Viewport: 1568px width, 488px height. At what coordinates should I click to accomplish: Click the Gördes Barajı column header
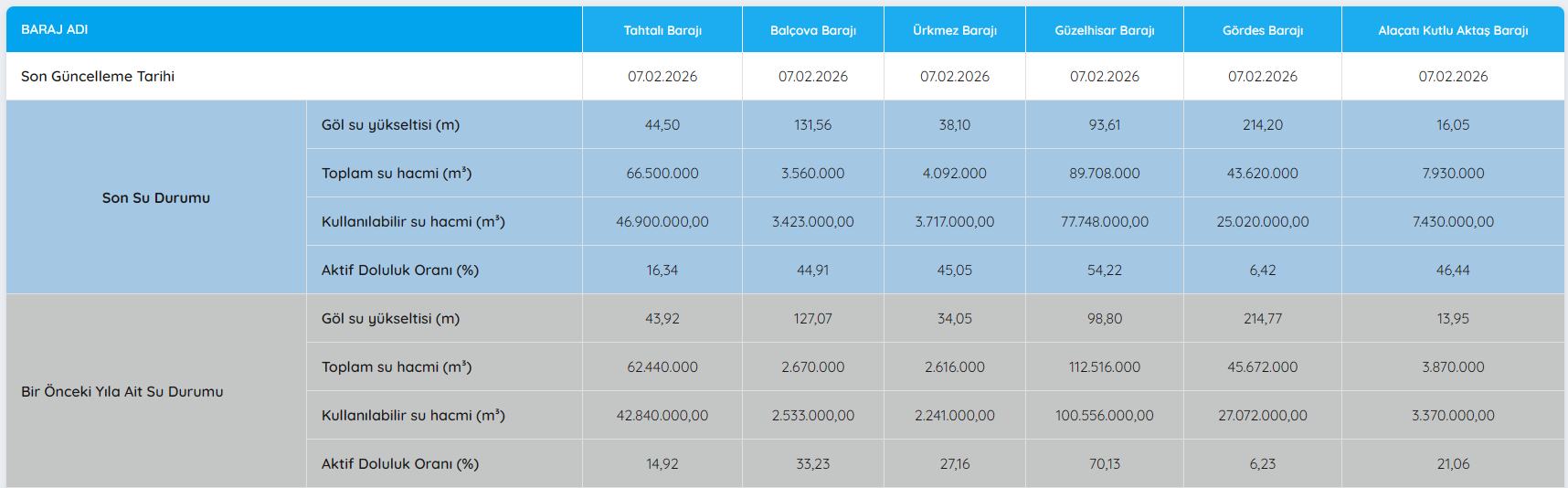point(1262,30)
